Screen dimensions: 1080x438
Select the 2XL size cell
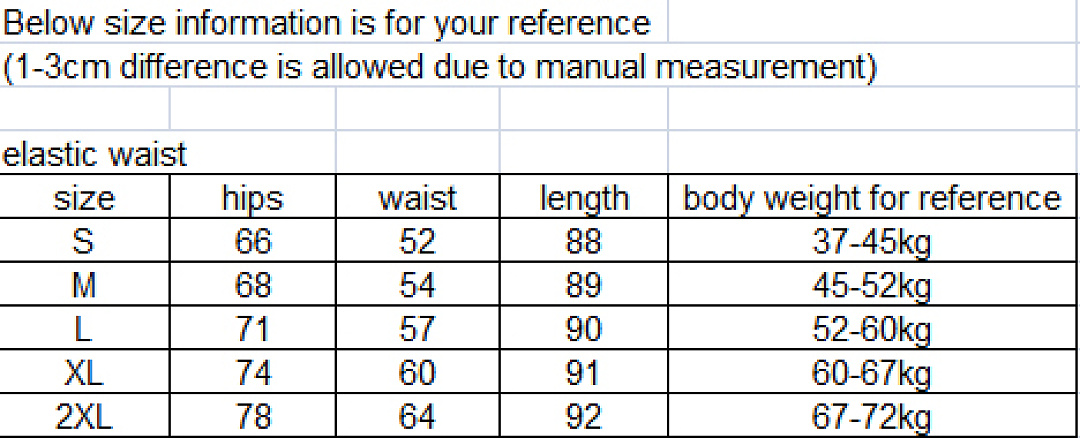[x=84, y=415]
